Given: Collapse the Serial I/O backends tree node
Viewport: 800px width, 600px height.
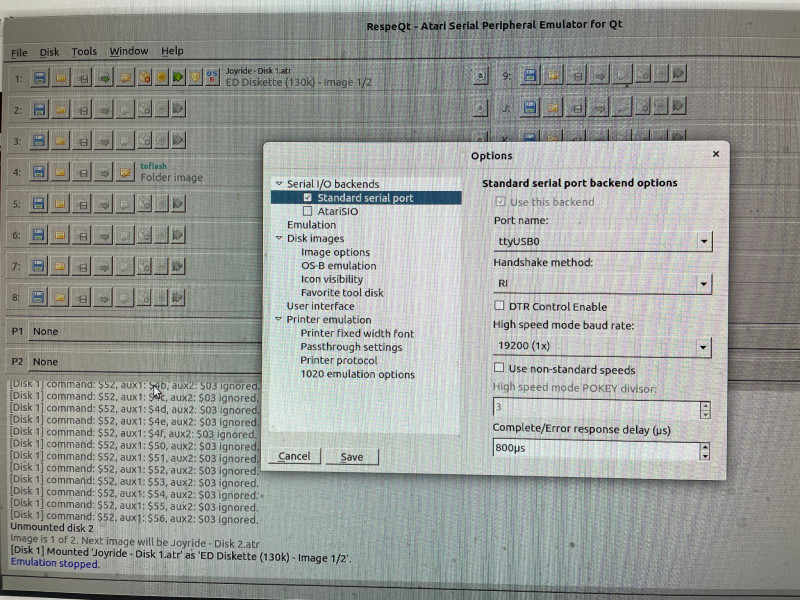Looking at the screenshot, I should [x=278, y=184].
